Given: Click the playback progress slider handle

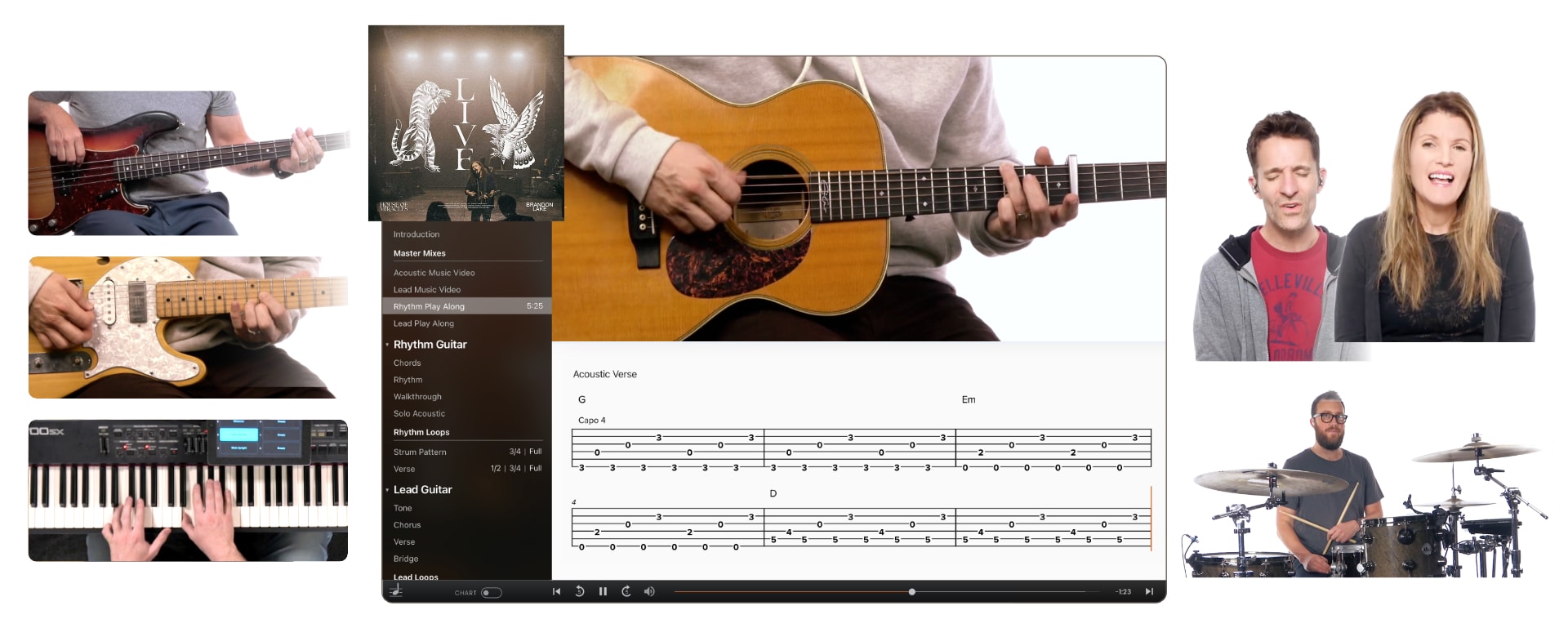Looking at the screenshot, I should point(911,592).
